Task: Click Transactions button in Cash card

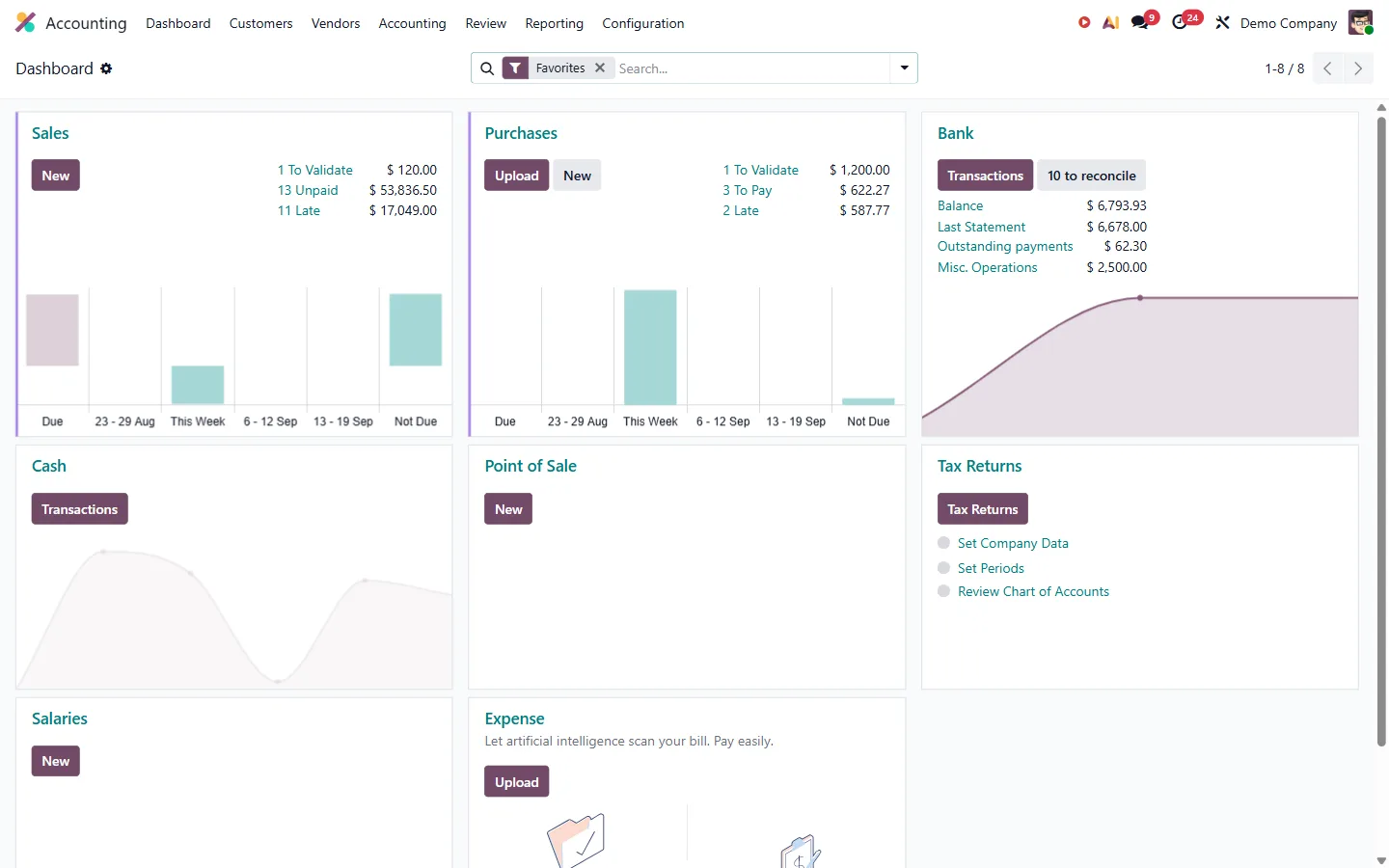Action: tap(80, 509)
